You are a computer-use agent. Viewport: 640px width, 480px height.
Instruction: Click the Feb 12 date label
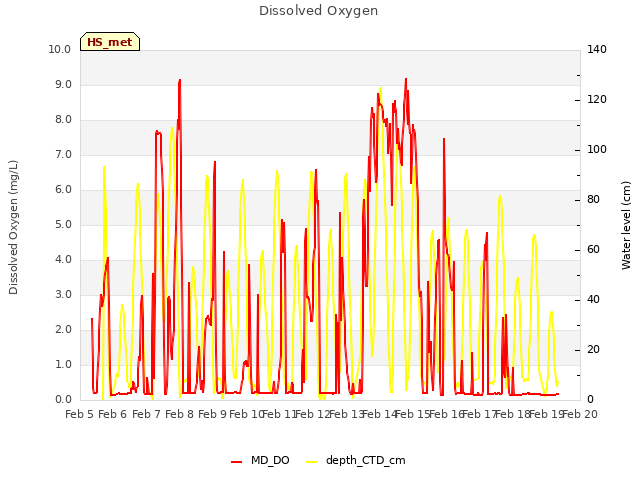point(313,415)
